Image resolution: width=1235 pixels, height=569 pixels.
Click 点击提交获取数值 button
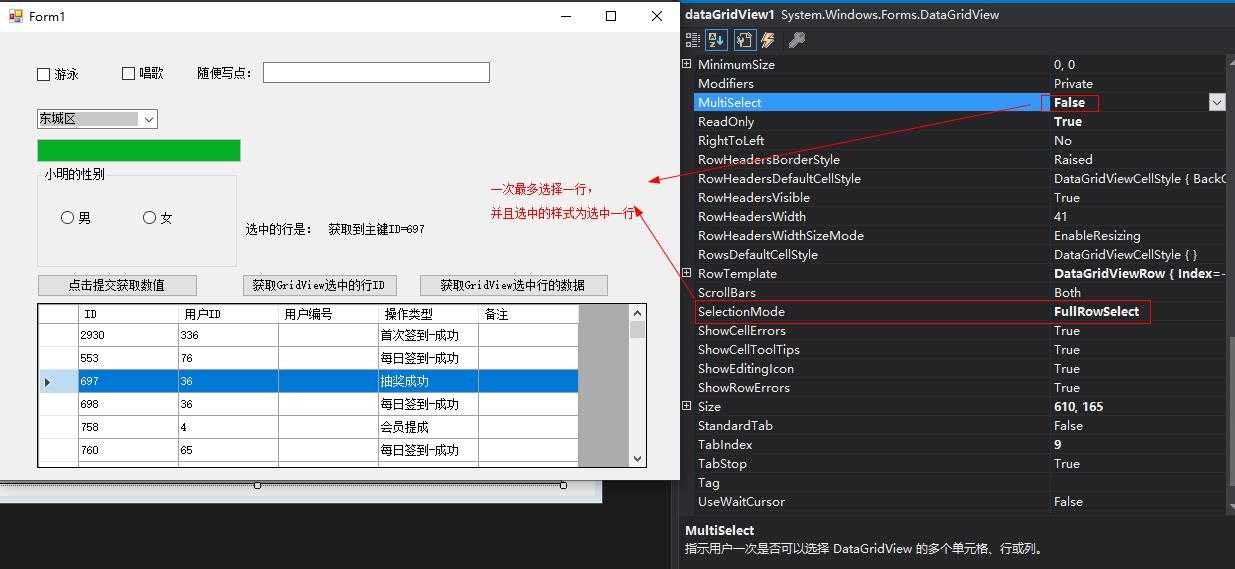point(117,285)
